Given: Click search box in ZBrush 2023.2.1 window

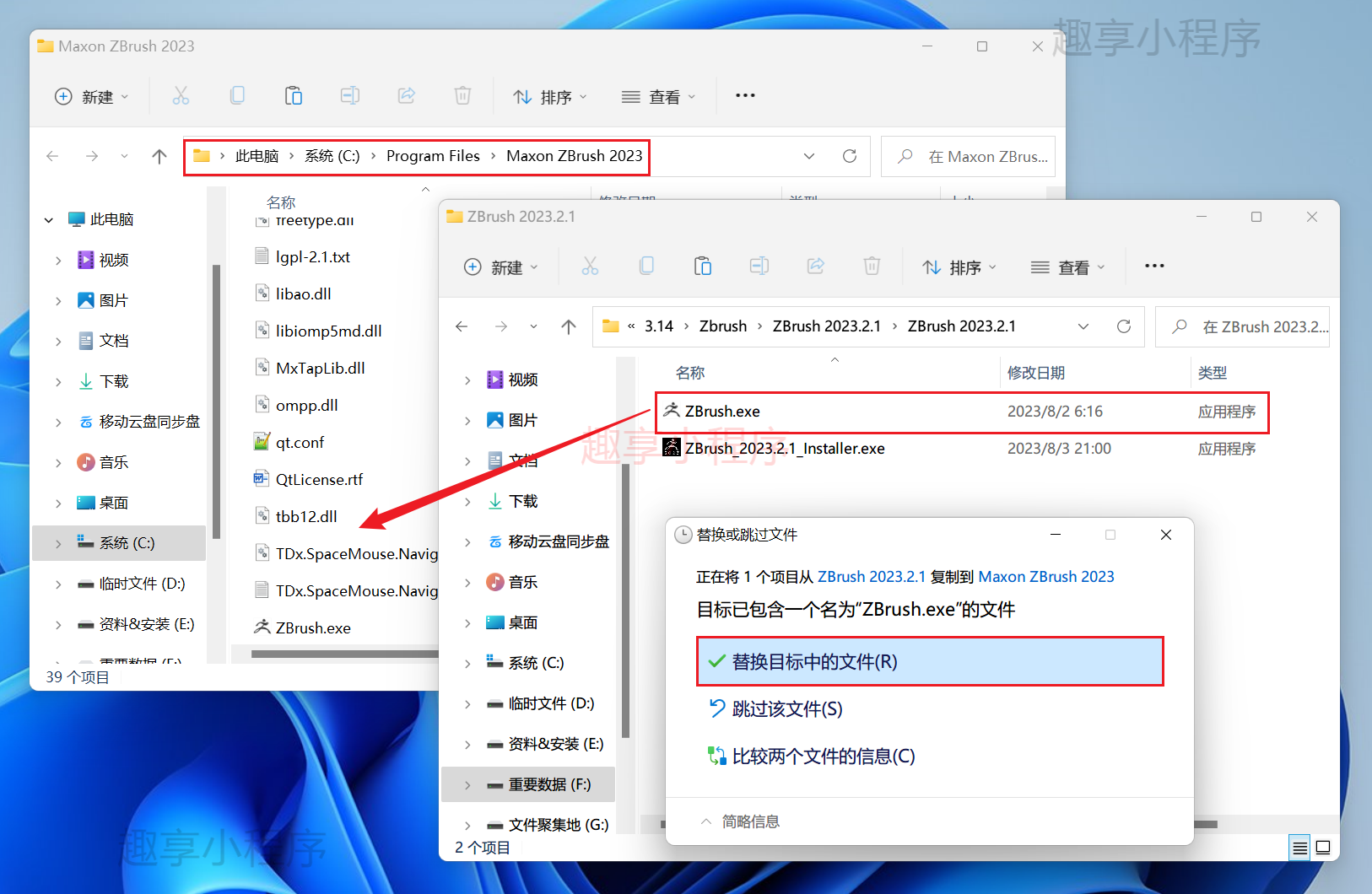Looking at the screenshot, I should (1242, 326).
